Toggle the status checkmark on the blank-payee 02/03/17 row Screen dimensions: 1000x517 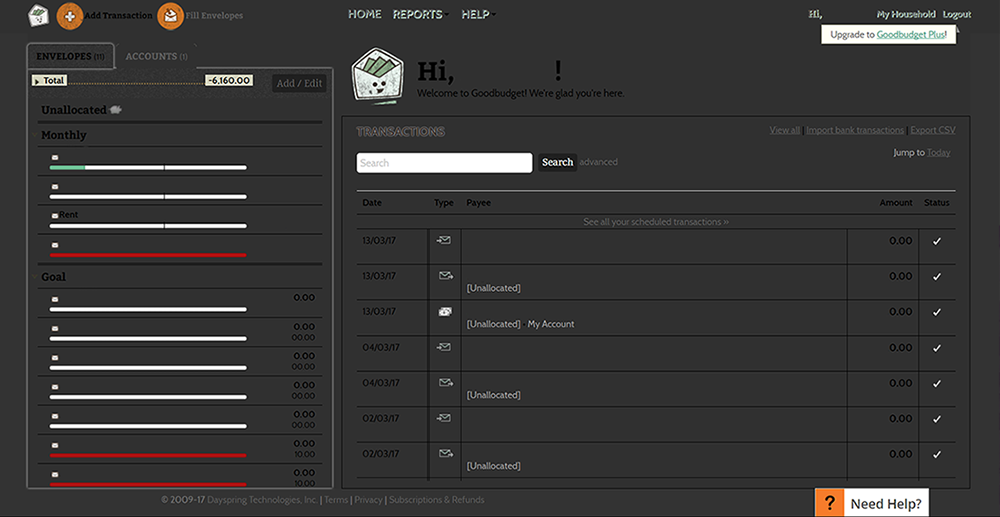point(936,419)
